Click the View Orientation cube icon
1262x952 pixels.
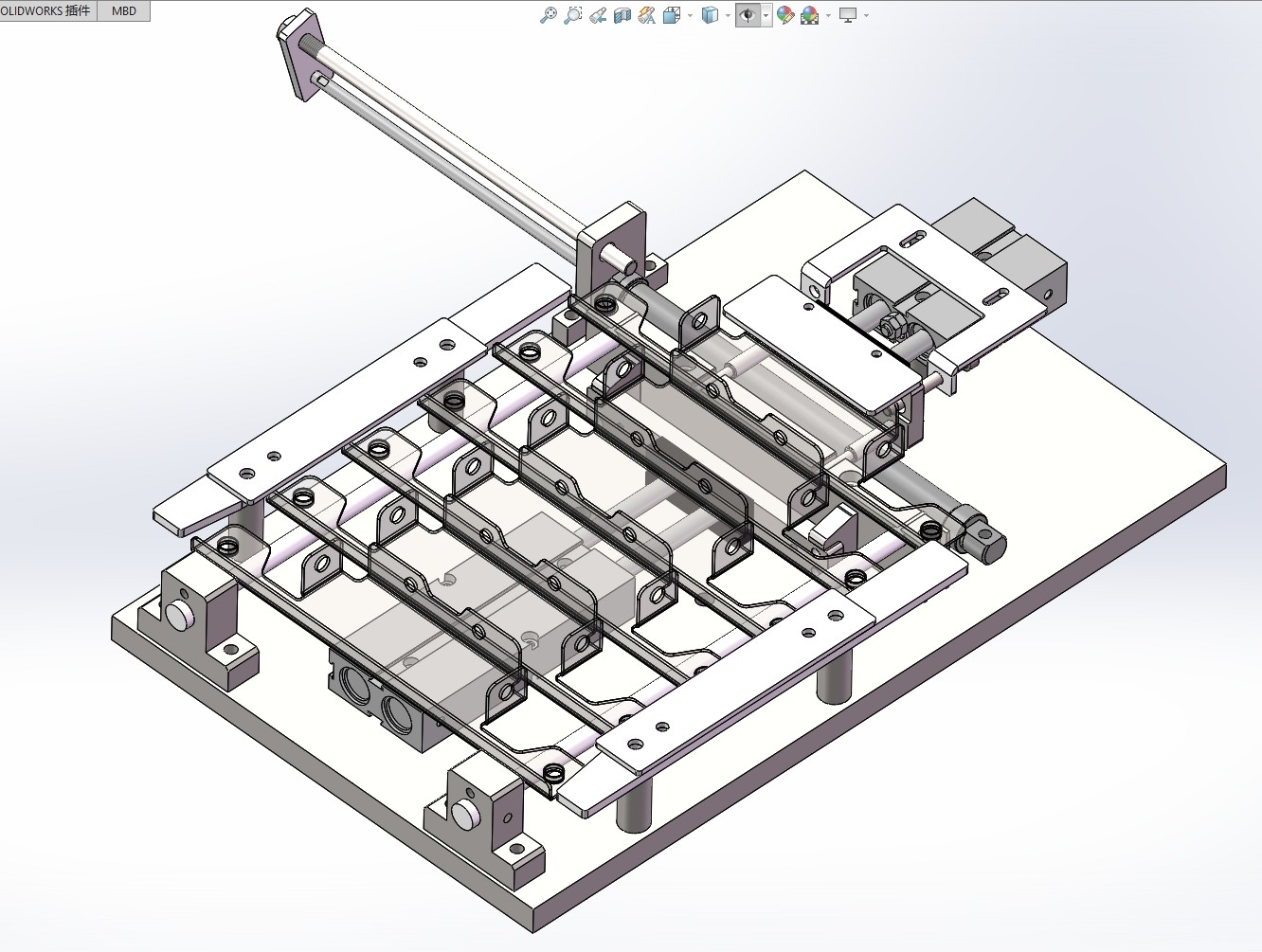pos(672,15)
